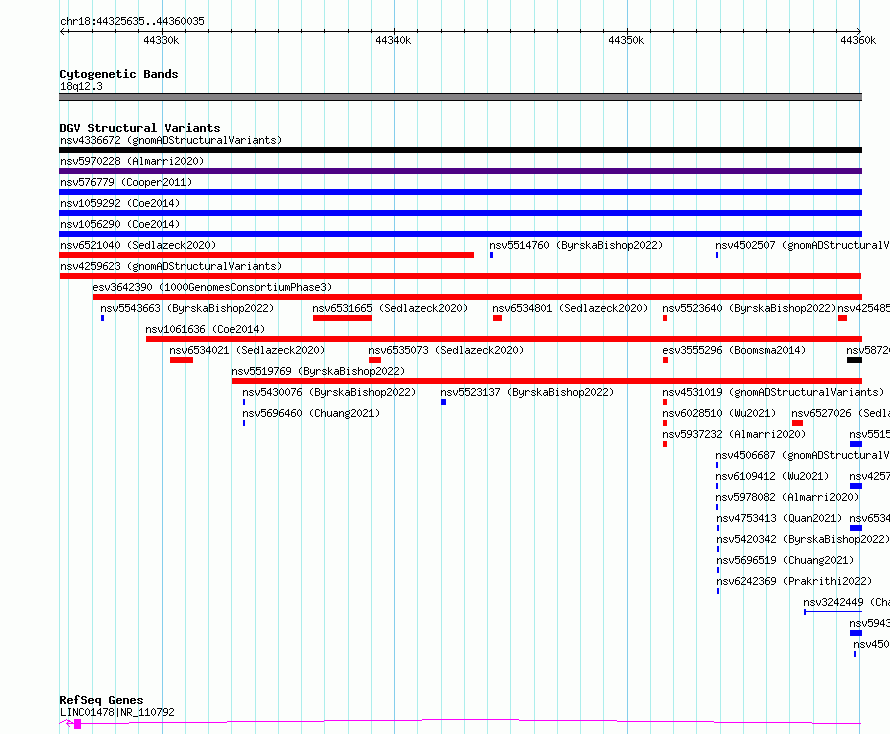The height and width of the screenshot is (734, 890).
Task: Select the red nsv6531665 variant bar
Action: pyautogui.click(x=342, y=318)
